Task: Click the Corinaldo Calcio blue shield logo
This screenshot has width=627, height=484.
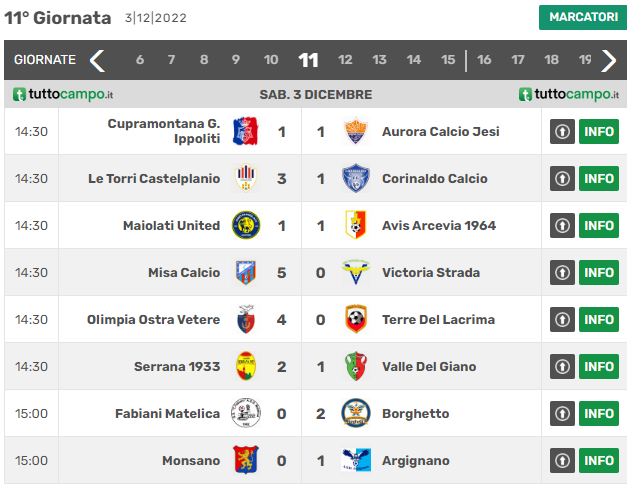Action: [356, 178]
